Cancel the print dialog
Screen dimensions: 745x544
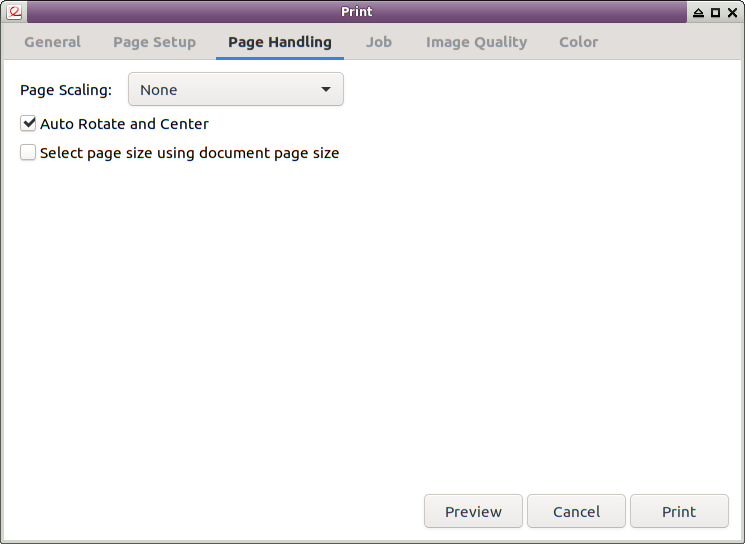pyautogui.click(x=576, y=511)
